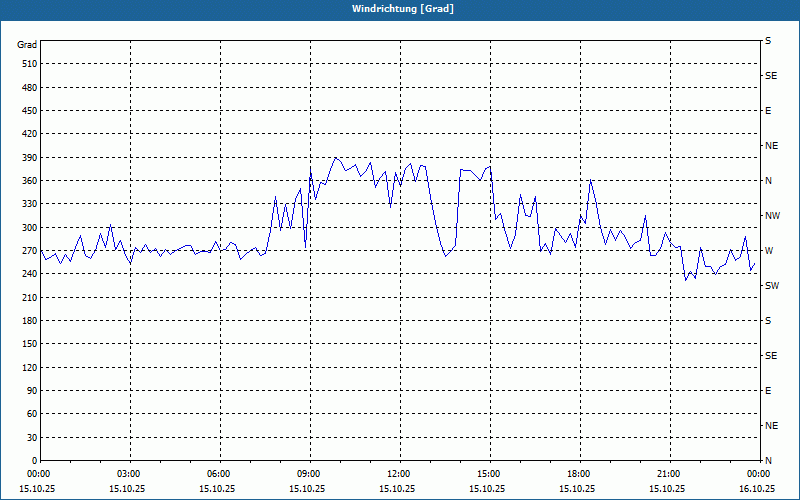Click the 15.10.25 date under 12:00

tap(397, 489)
